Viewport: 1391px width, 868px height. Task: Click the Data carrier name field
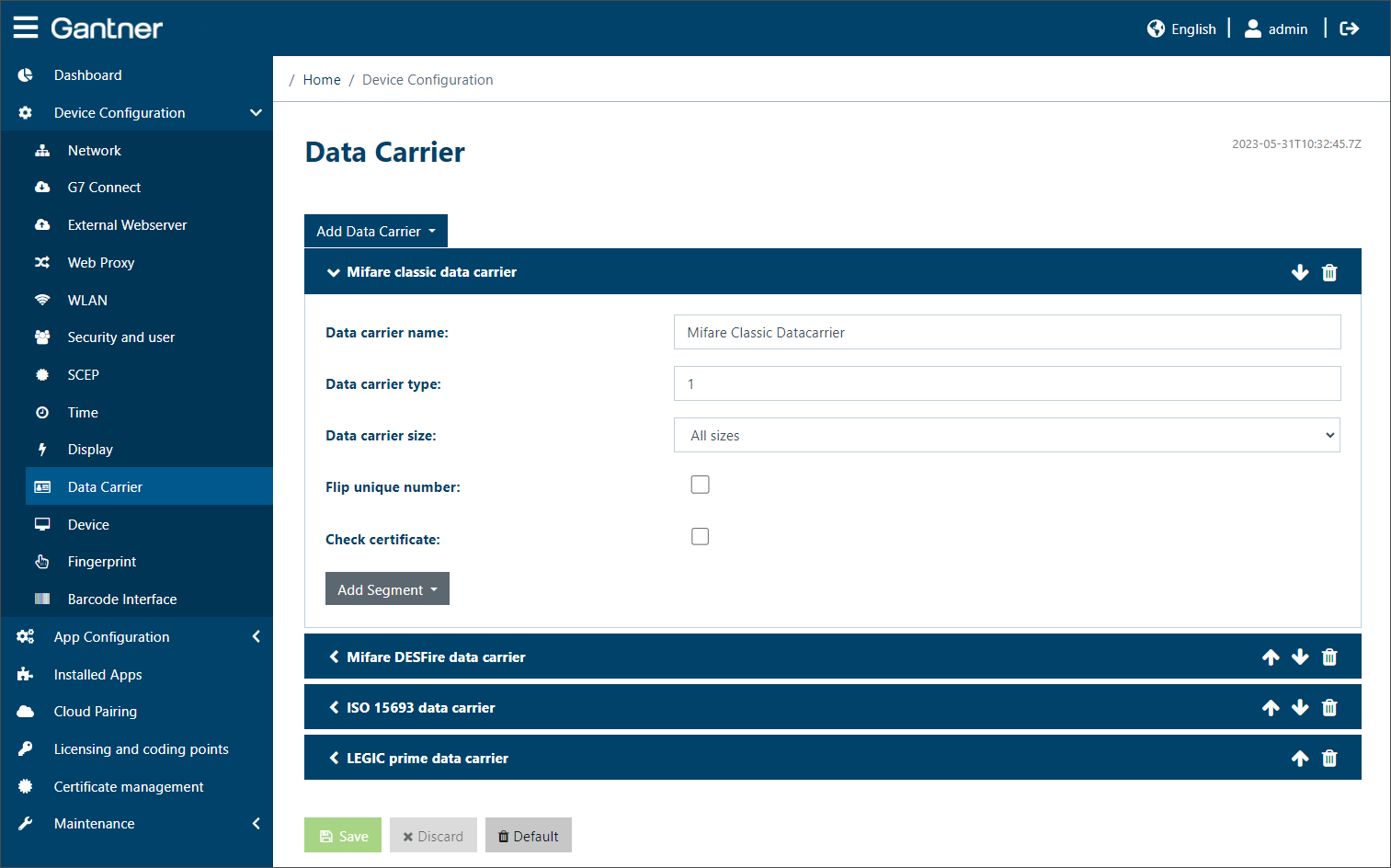(1007, 332)
